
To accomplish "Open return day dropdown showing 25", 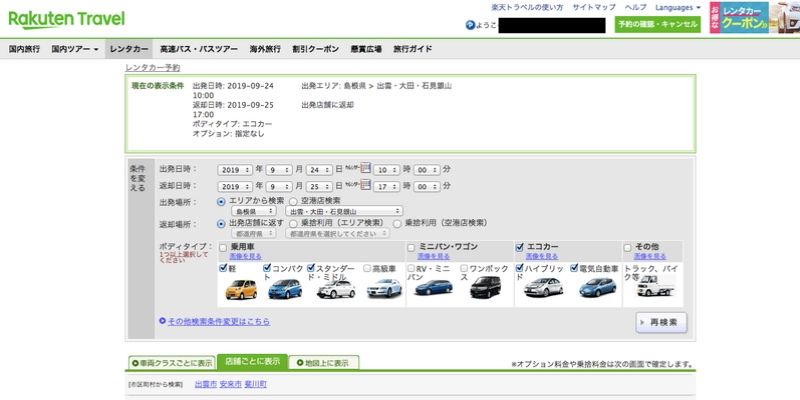I will point(319,187).
